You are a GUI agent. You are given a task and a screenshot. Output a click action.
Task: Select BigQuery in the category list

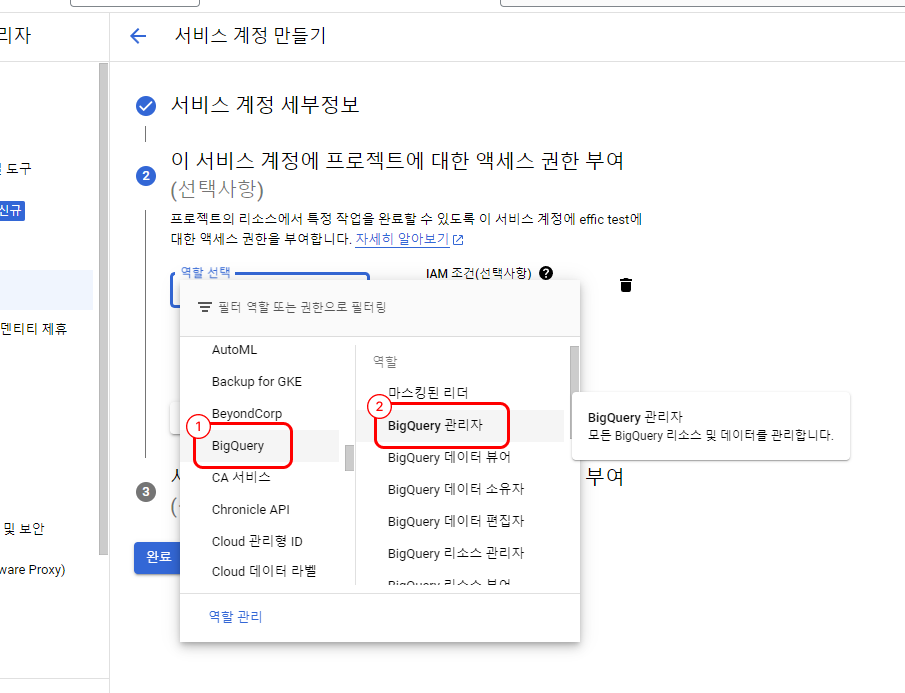[x=238, y=446]
